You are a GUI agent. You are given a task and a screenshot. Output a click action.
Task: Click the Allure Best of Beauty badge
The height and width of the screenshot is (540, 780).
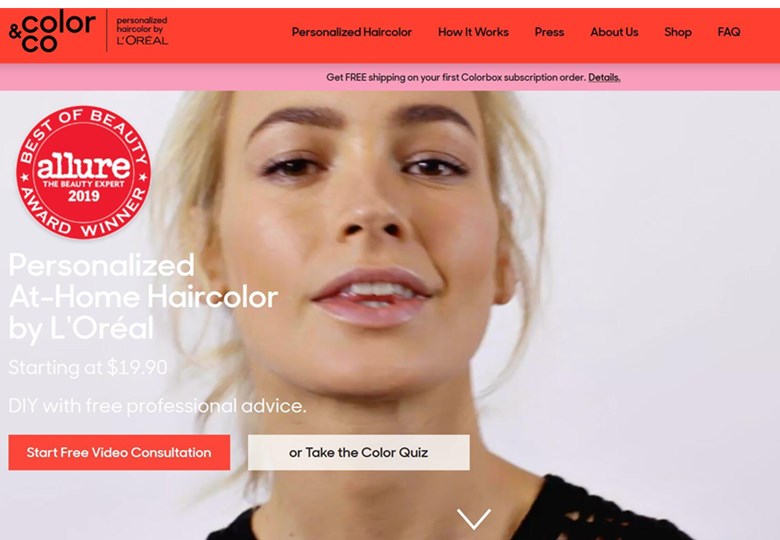[84, 172]
